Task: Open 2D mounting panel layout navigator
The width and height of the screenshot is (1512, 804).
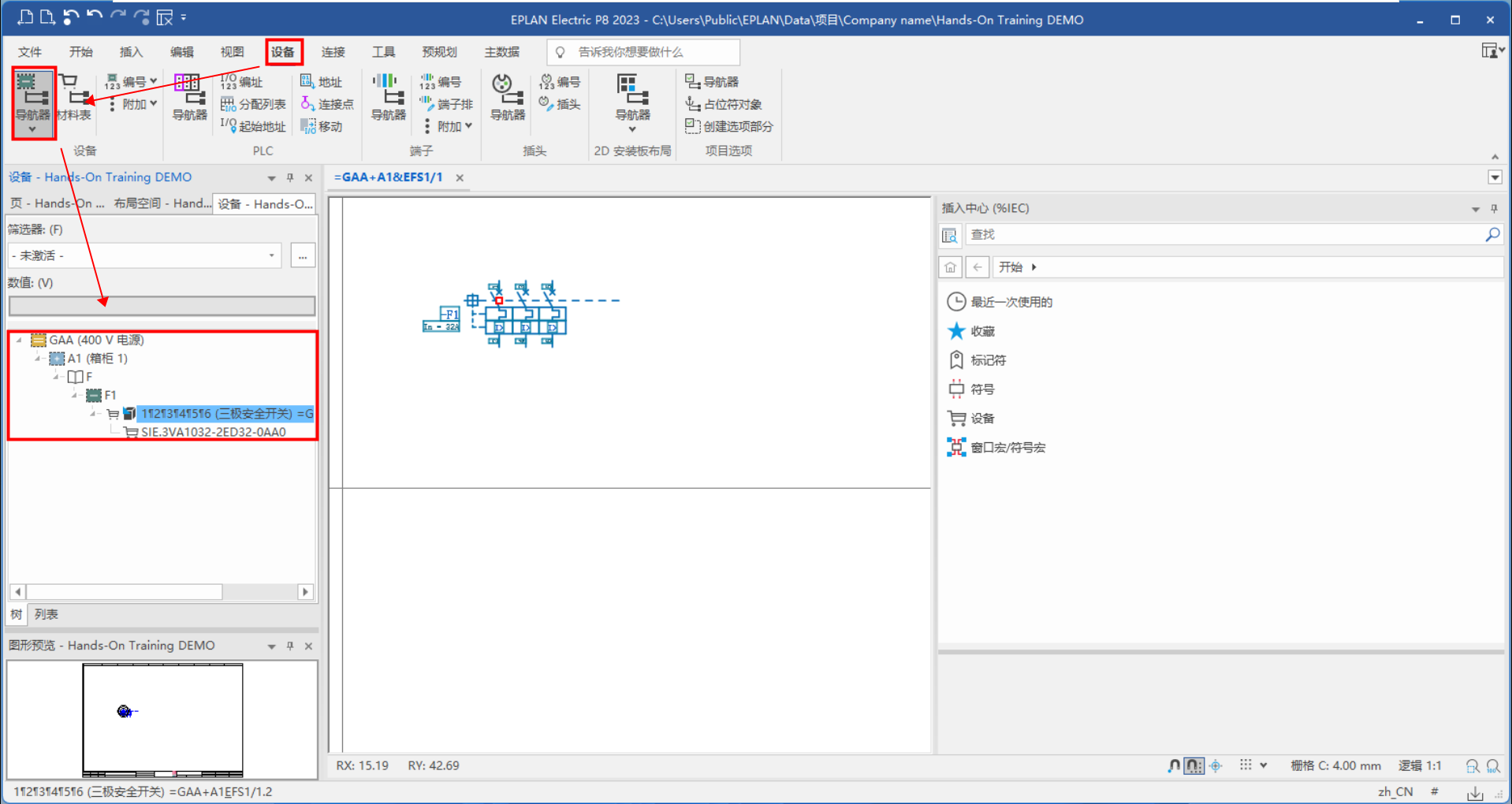Action: [x=633, y=102]
